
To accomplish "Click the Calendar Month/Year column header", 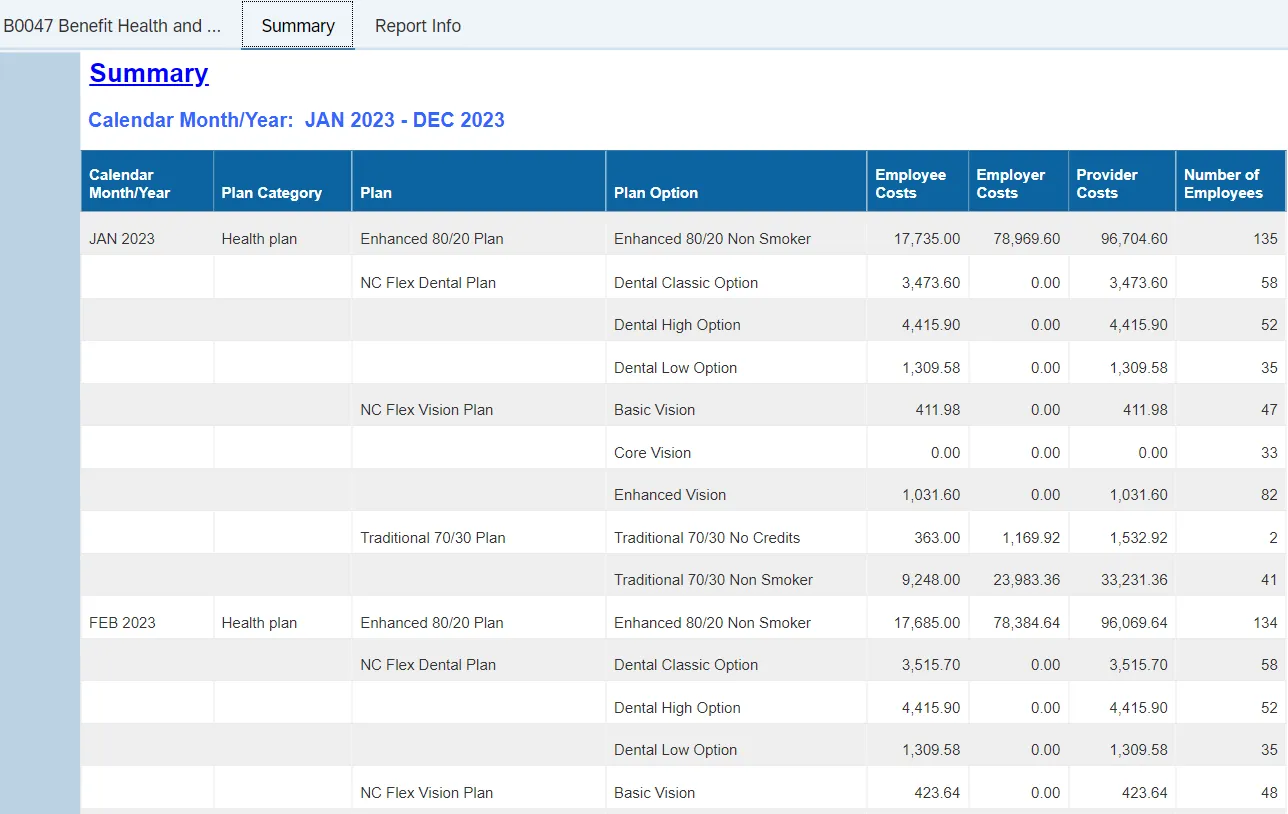I will point(129,183).
